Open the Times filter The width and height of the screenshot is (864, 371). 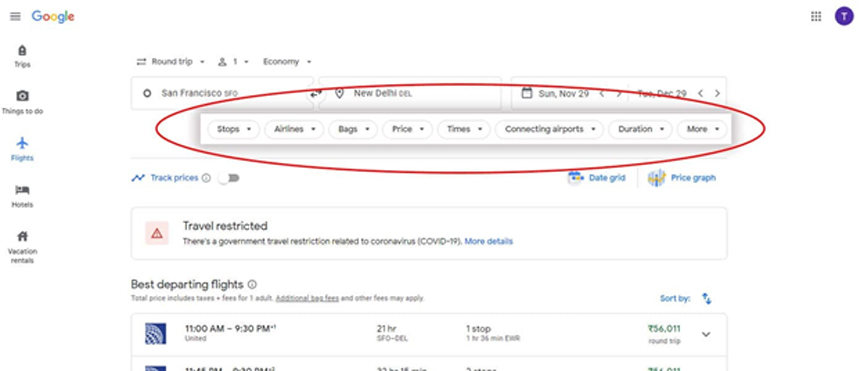[x=464, y=129]
